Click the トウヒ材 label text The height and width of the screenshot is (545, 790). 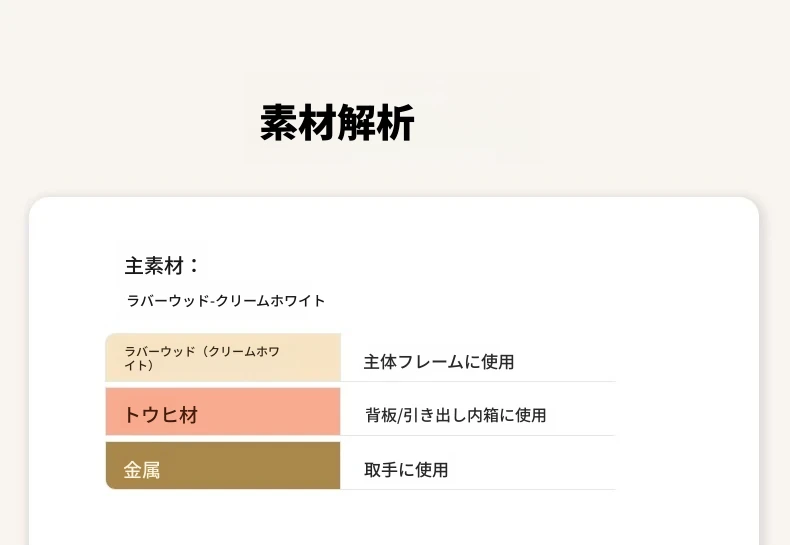(x=161, y=415)
